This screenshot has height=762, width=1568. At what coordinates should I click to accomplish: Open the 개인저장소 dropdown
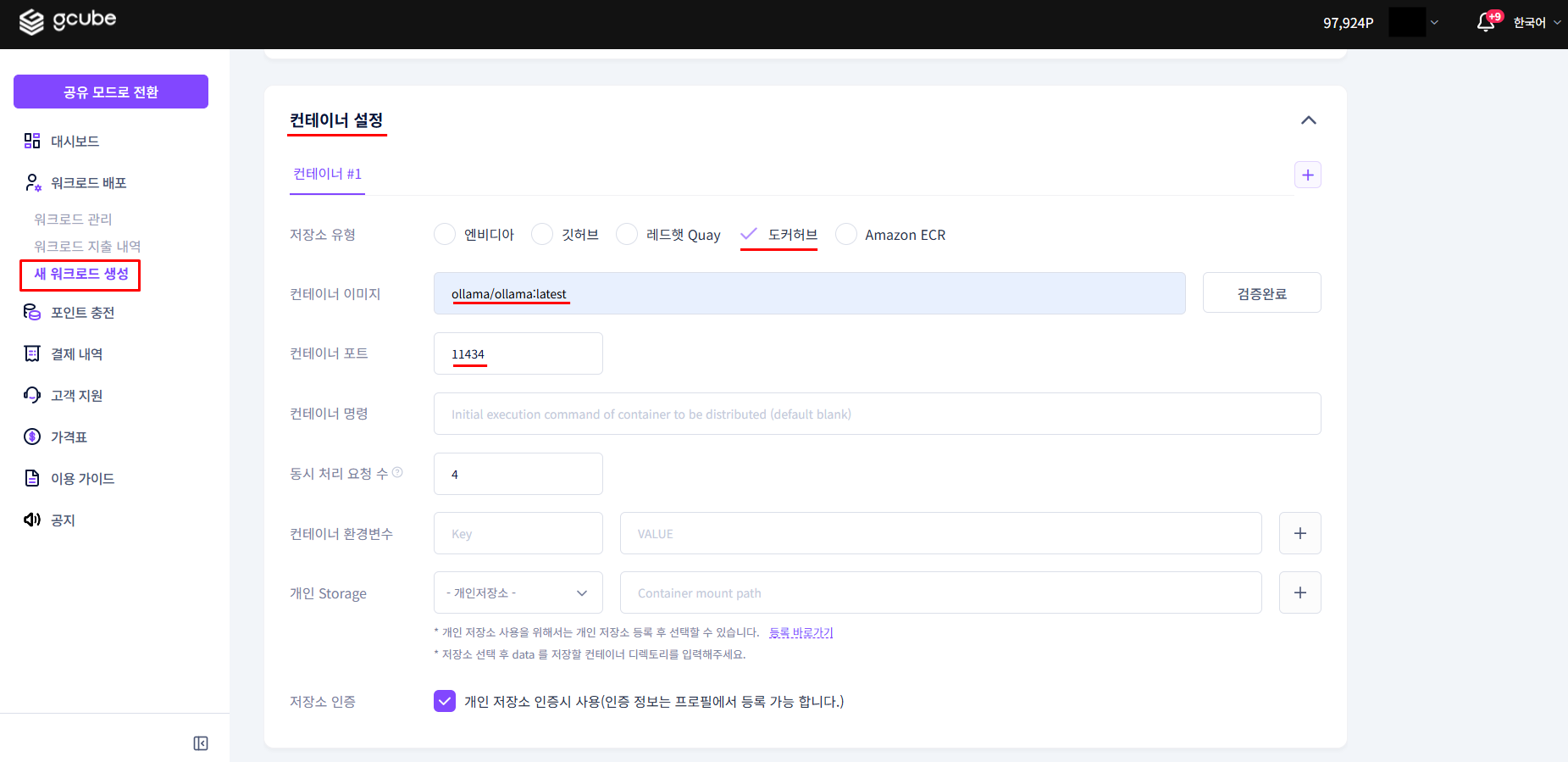(518, 592)
